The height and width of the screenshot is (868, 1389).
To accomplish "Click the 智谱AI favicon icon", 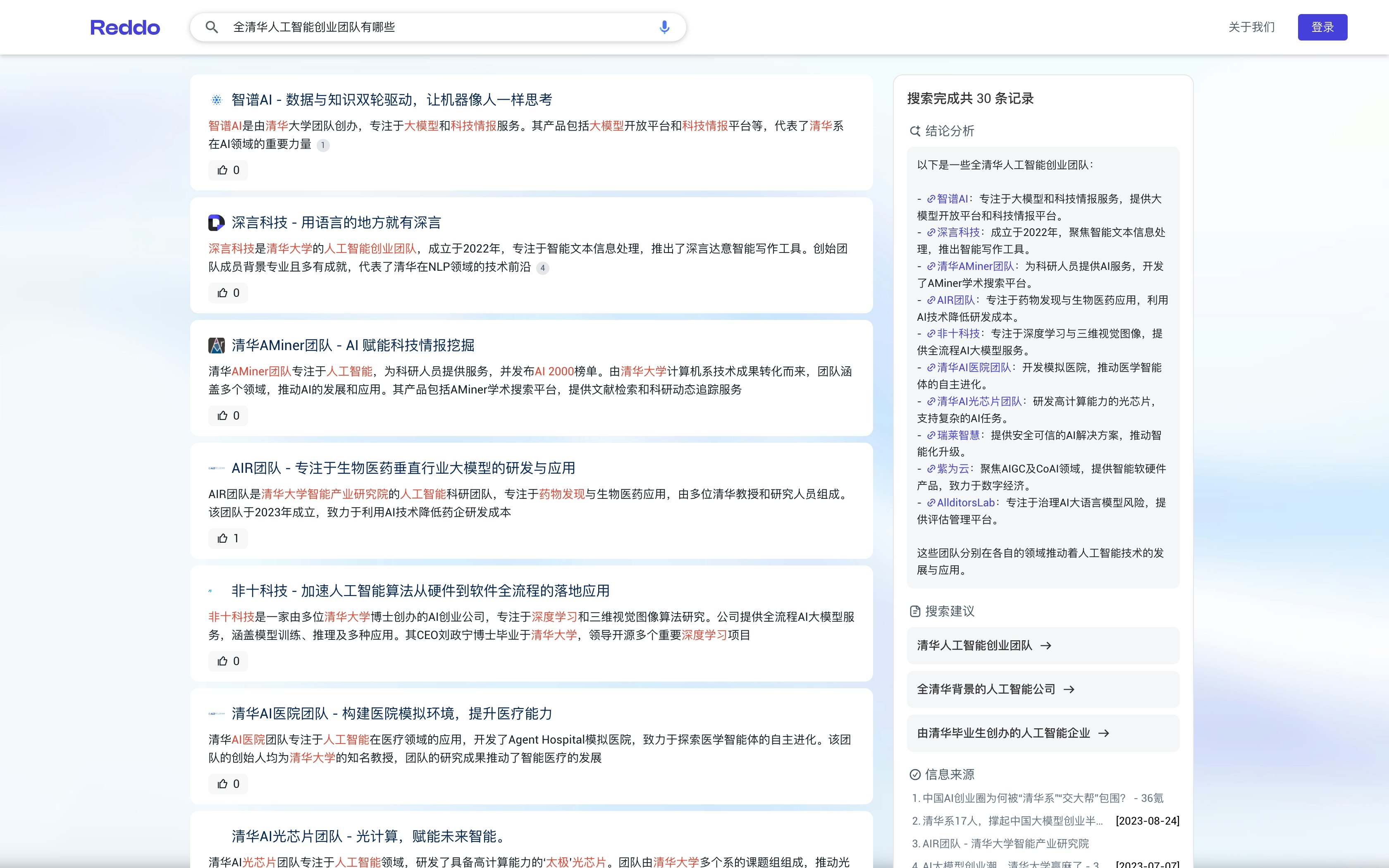I will (x=216, y=100).
